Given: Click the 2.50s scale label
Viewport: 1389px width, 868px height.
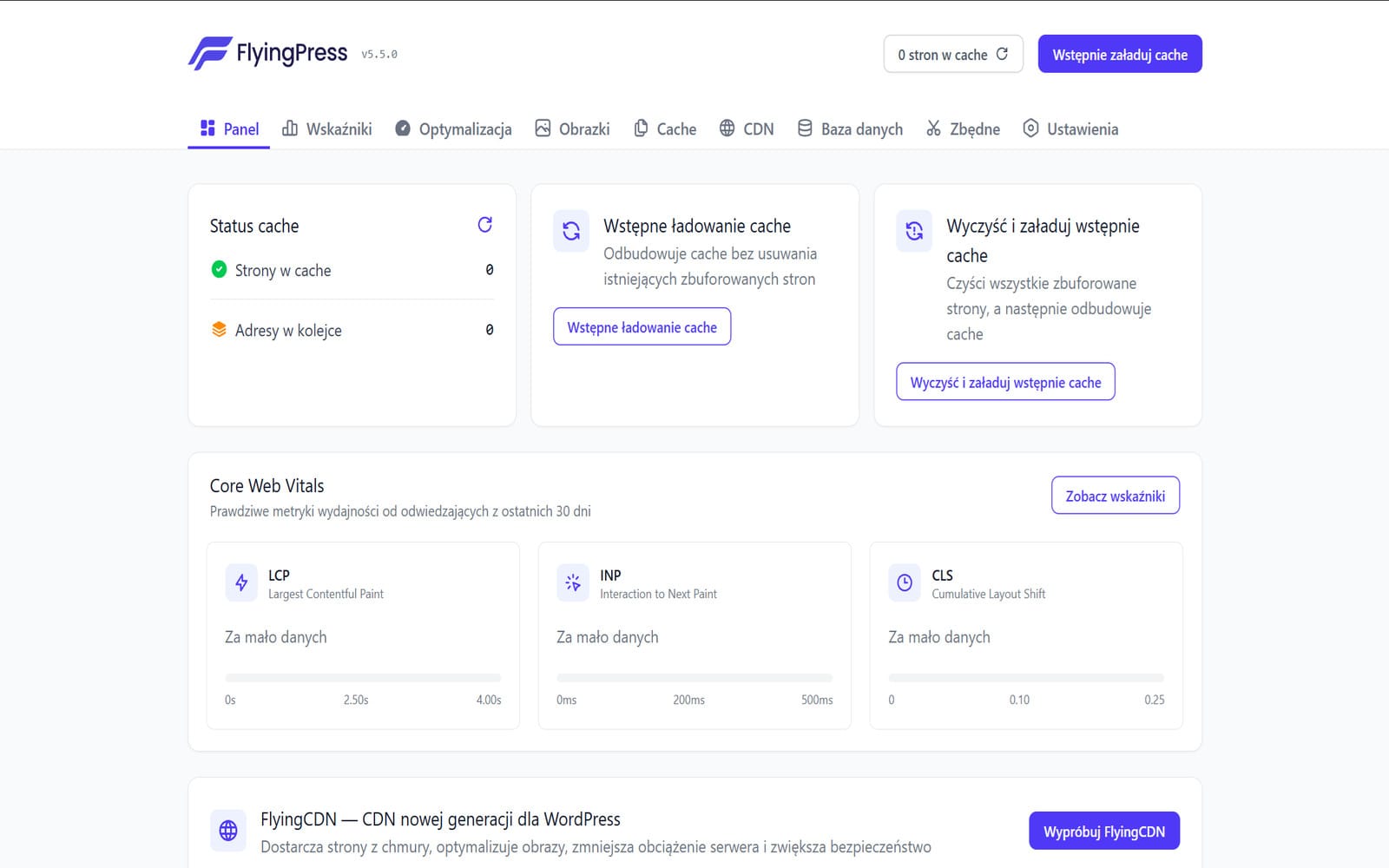Looking at the screenshot, I should click(x=356, y=700).
